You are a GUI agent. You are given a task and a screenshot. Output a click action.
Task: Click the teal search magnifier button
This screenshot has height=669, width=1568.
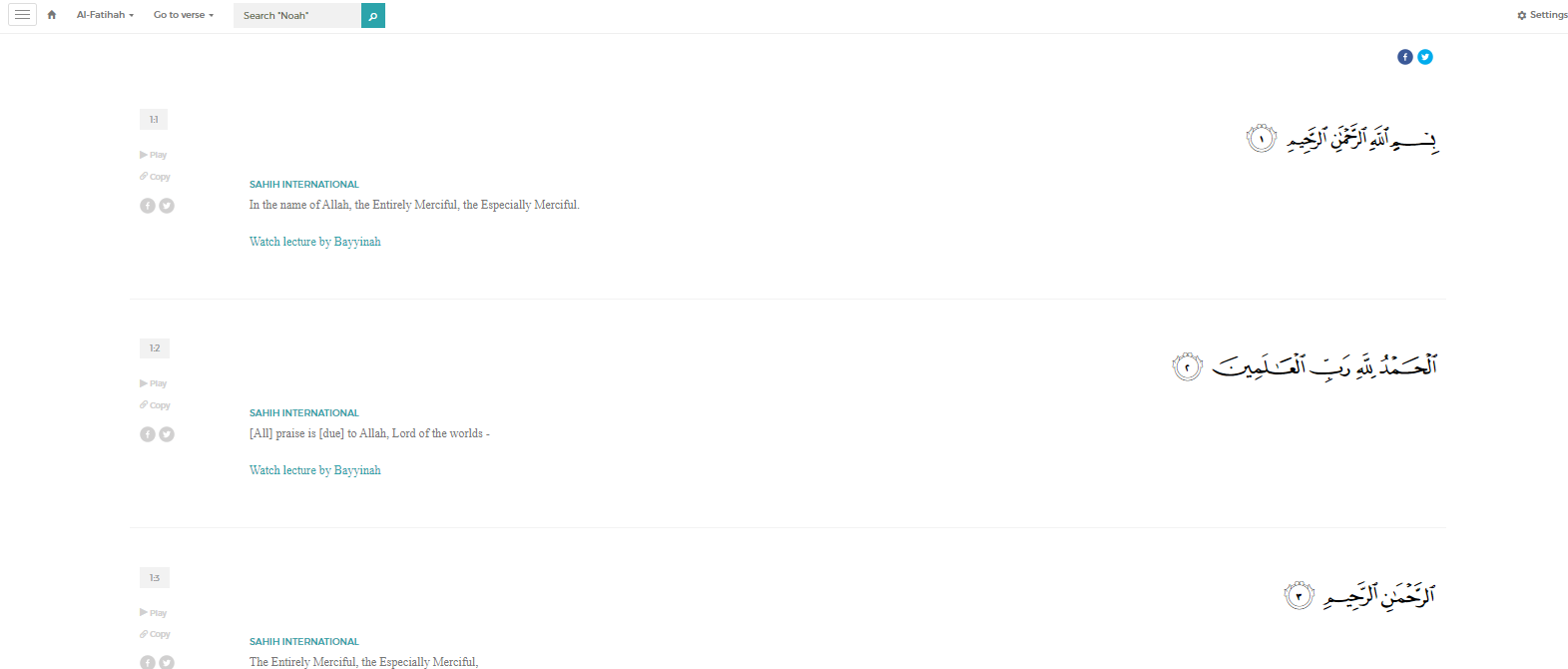click(373, 16)
